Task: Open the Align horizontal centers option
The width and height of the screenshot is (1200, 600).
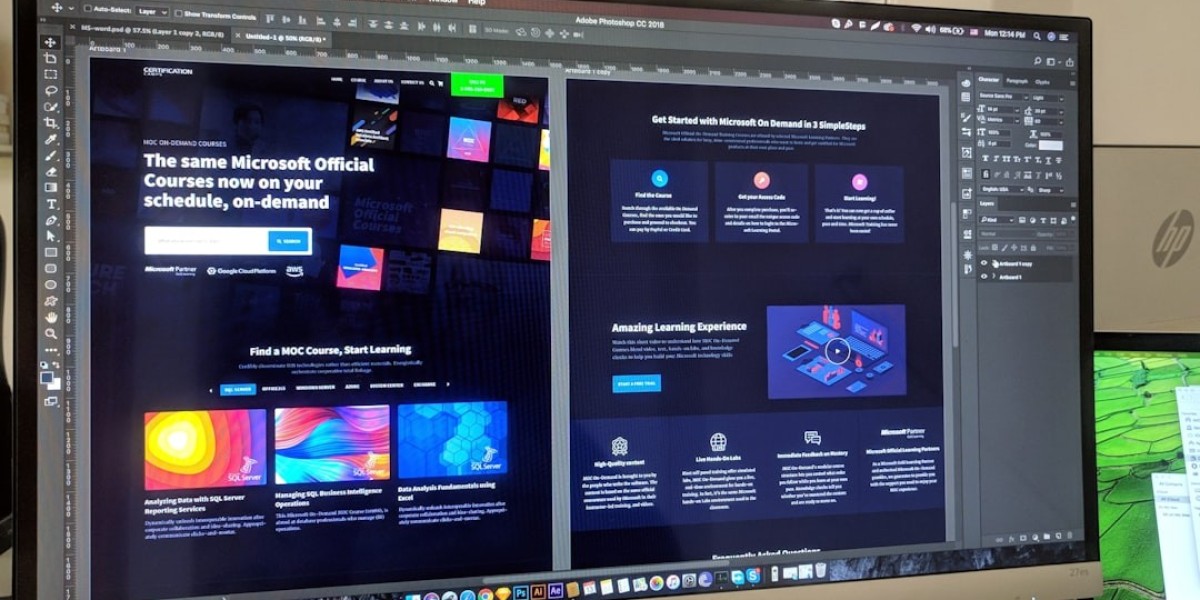Action: [x=287, y=18]
